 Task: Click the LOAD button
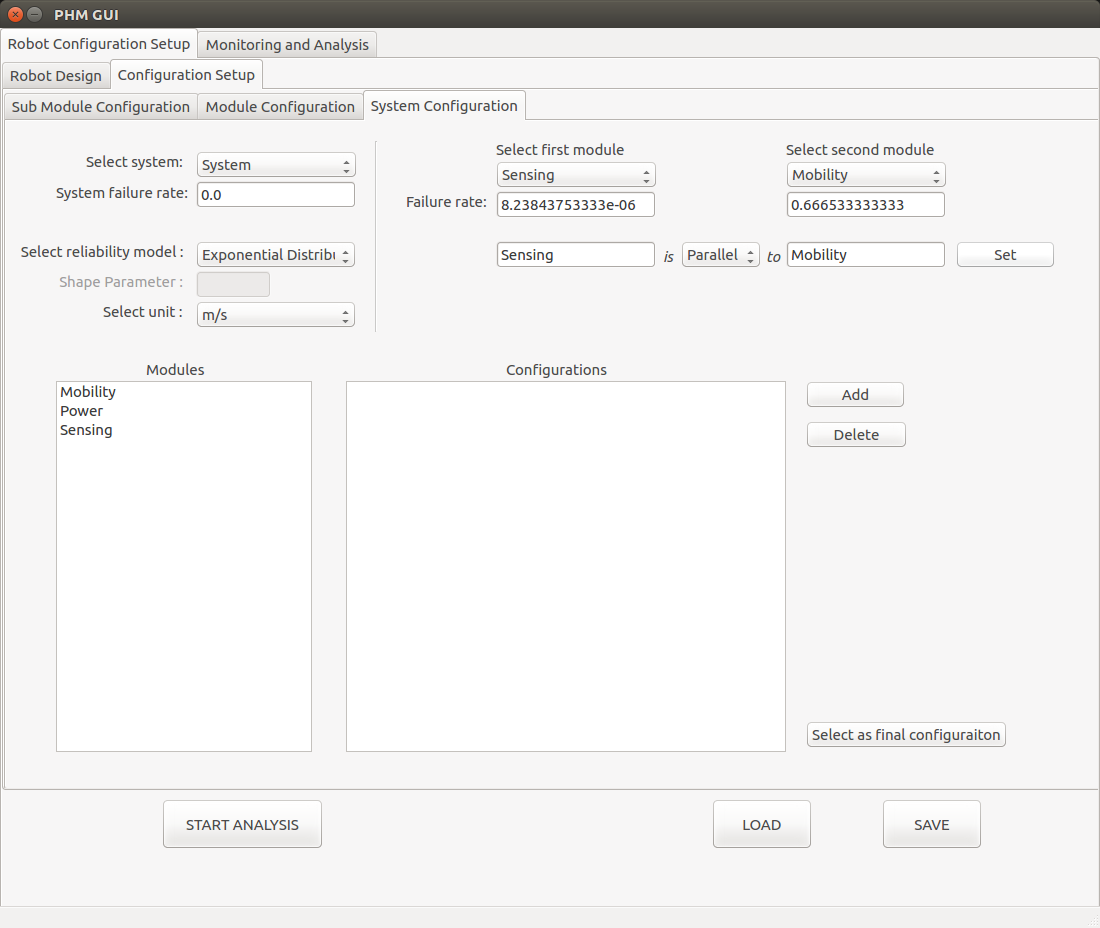762,824
